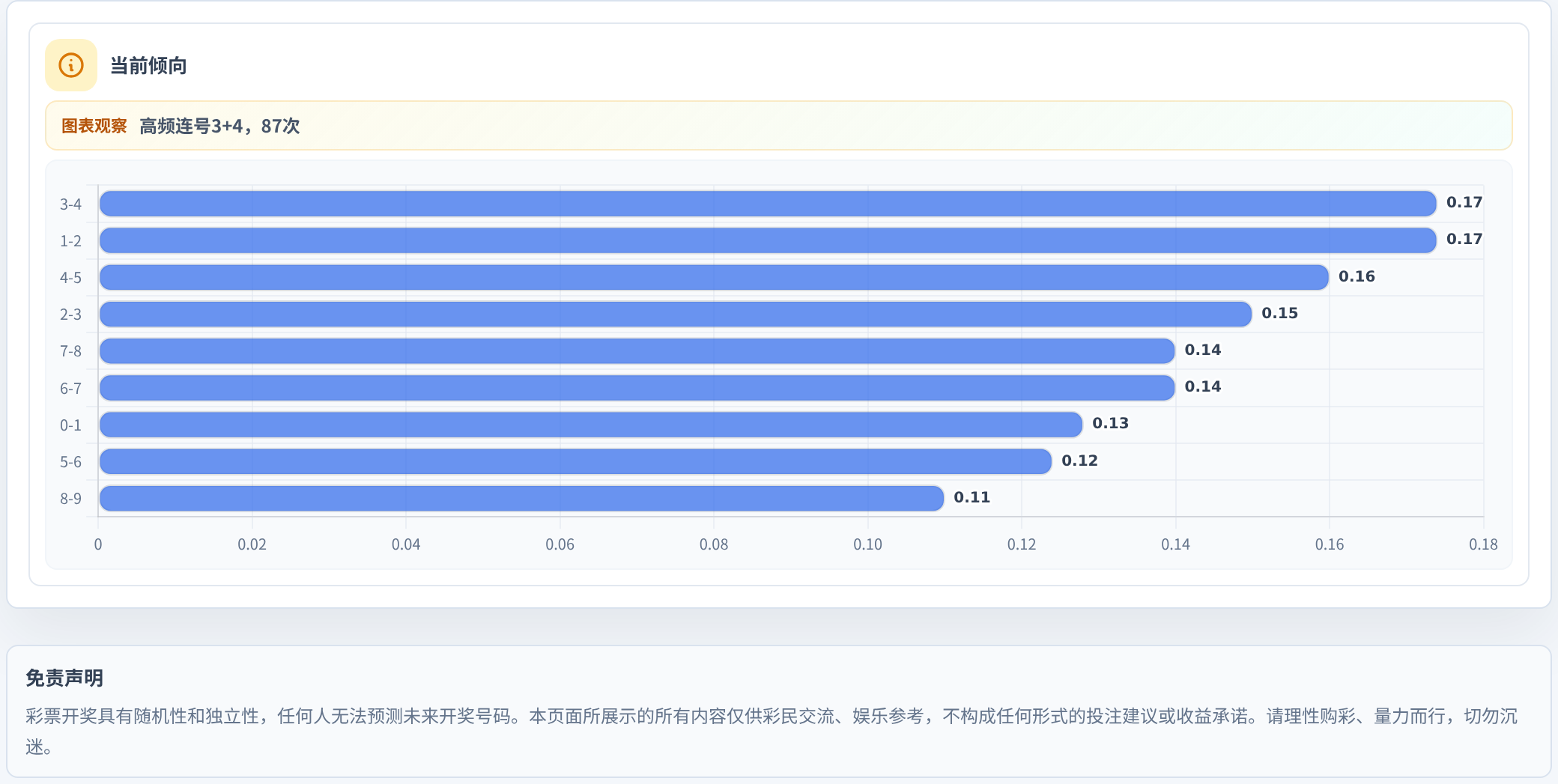Image resolution: width=1558 pixels, height=784 pixels.
Task: Click the 0.08 x-axis tick label
Action: click(714, 544)
